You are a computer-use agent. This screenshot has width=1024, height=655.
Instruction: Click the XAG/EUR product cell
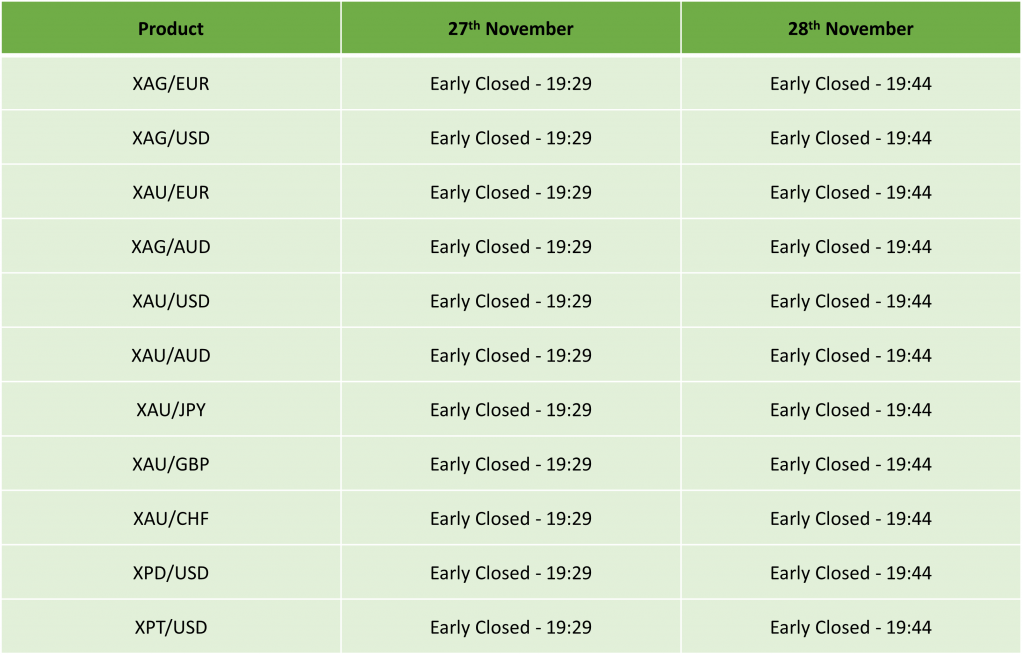point(171,84)
